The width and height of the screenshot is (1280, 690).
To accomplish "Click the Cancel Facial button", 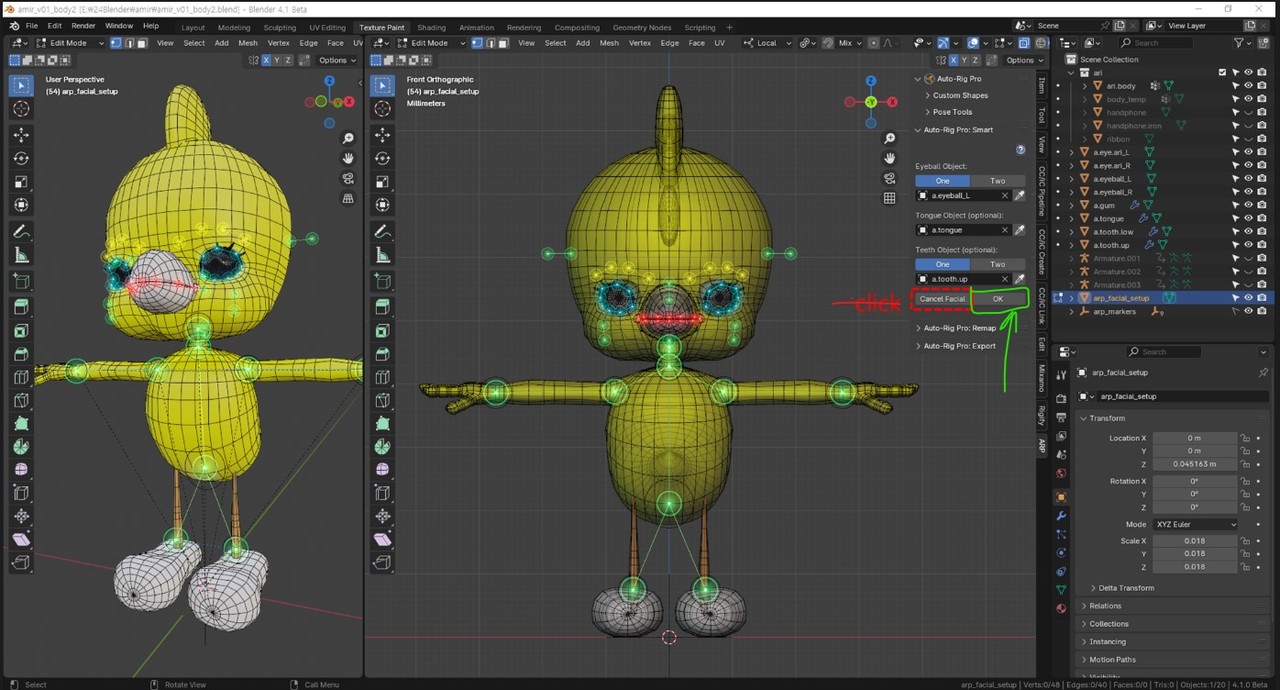I will click(942, 299).
